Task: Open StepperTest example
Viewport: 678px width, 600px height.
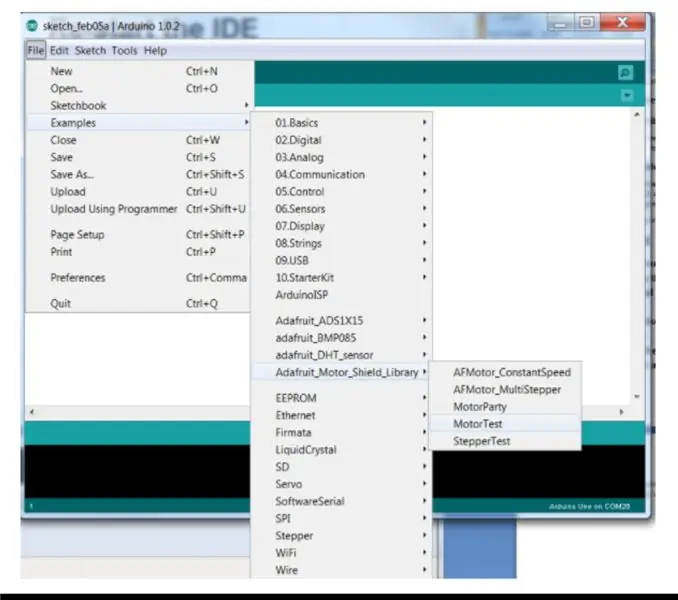Action: (x=505, y=441)
